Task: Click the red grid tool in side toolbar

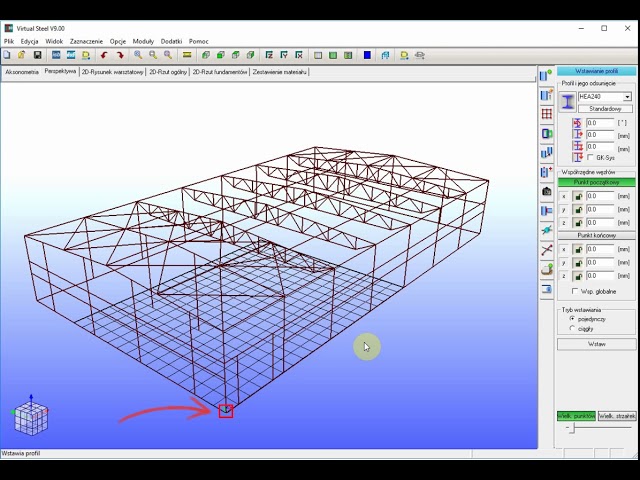Action: click(546, 114)
